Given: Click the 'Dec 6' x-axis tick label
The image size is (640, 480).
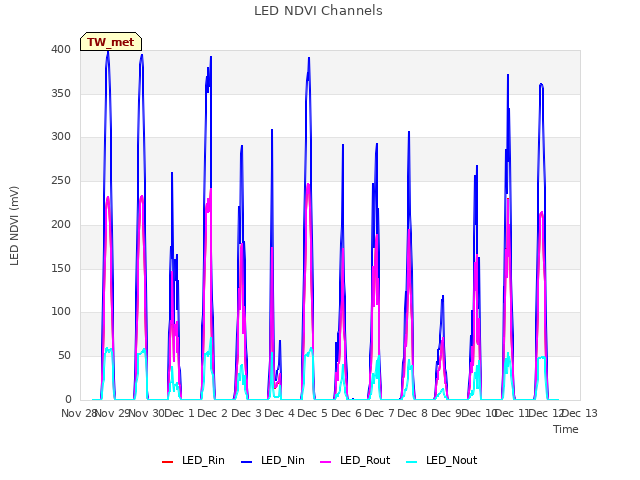Looking at the screenshot, I should click(x=346, y=413).
